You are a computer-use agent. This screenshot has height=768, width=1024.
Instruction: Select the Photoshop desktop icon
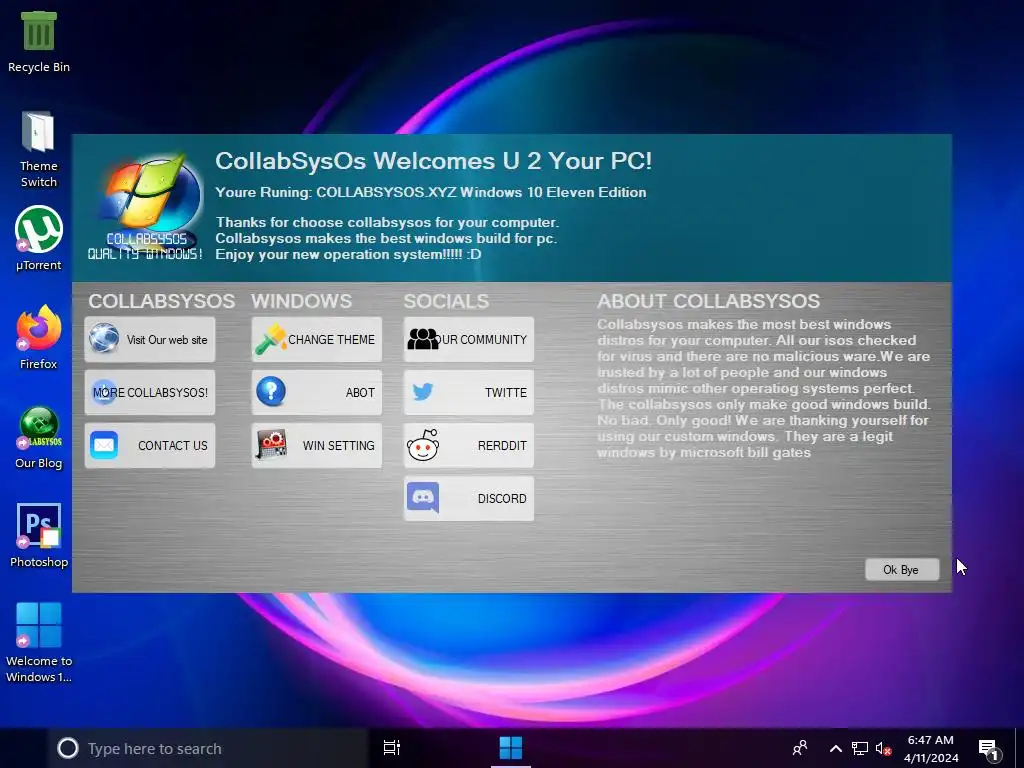(39, 536)
